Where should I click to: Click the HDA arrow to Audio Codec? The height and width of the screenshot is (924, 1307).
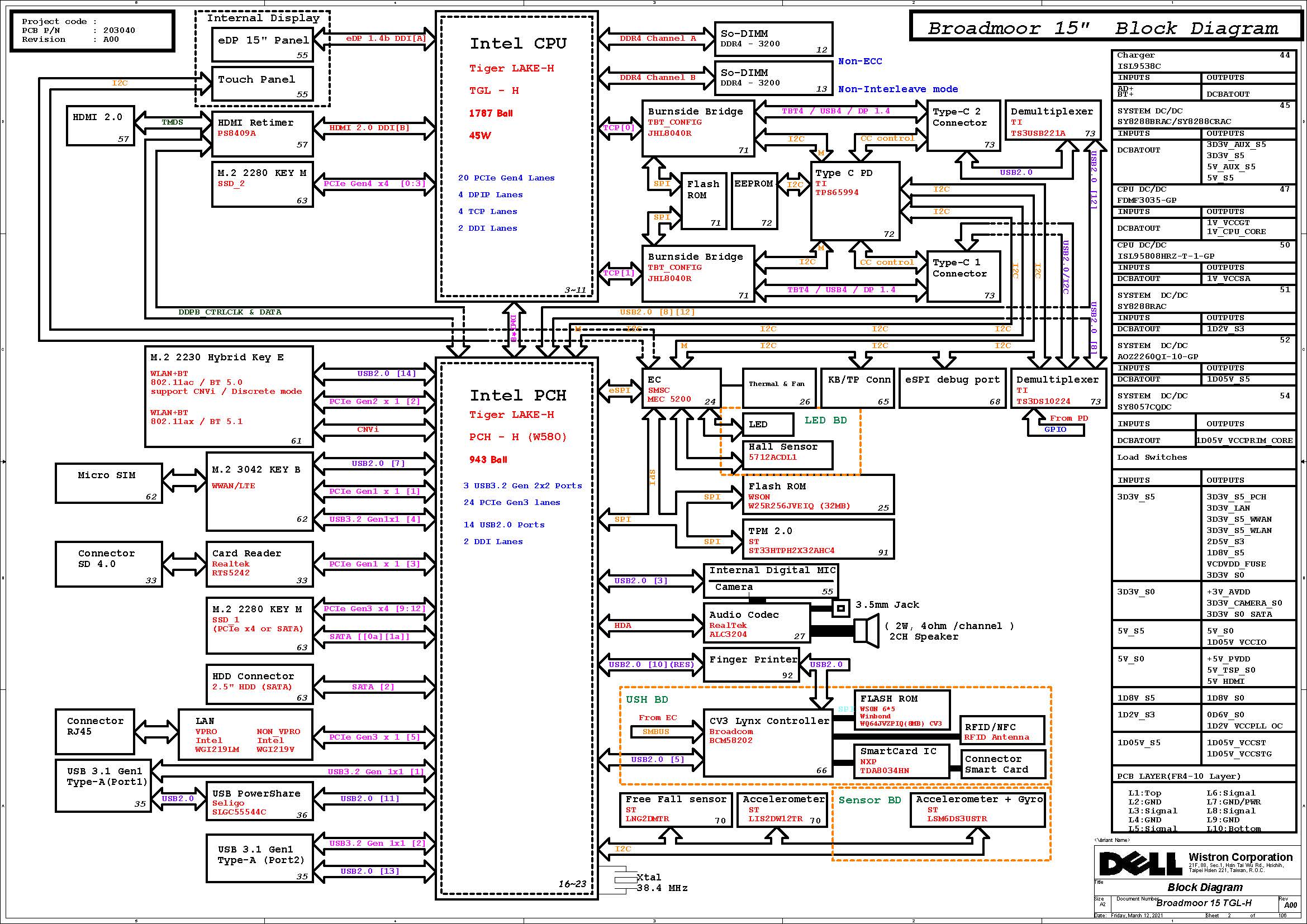pyautogui.click(x=651, y=625)
